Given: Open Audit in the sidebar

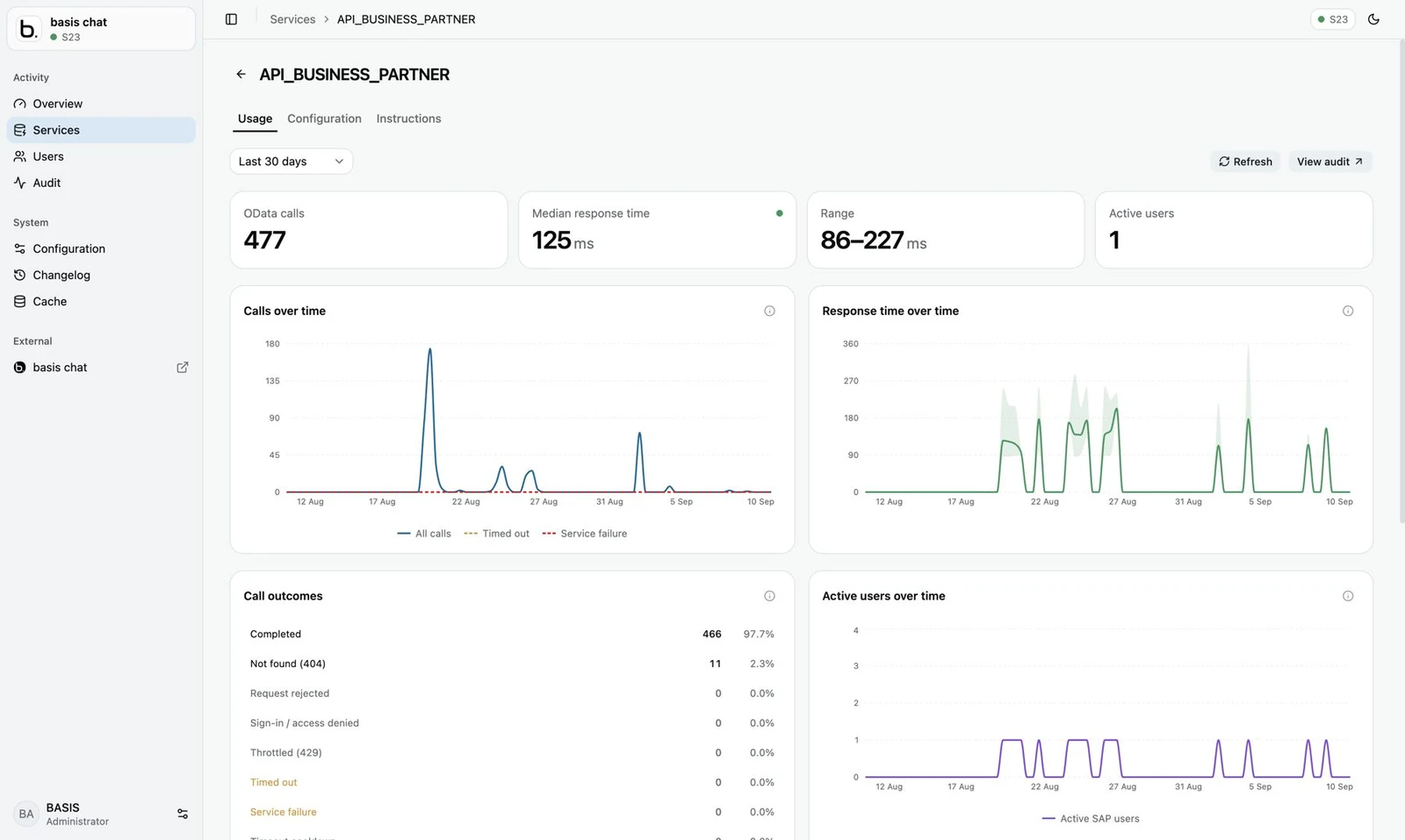Looking at the screenshot, I should (x=101, y=183).
